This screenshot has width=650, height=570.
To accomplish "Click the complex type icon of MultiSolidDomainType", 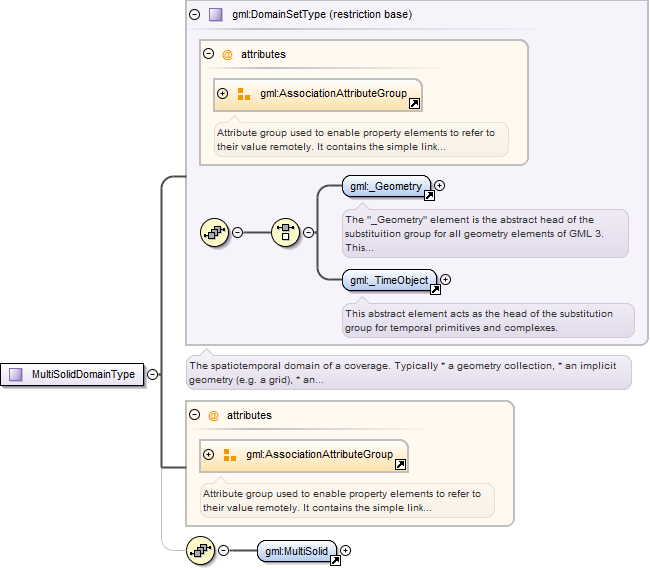I will click(16, 374).
